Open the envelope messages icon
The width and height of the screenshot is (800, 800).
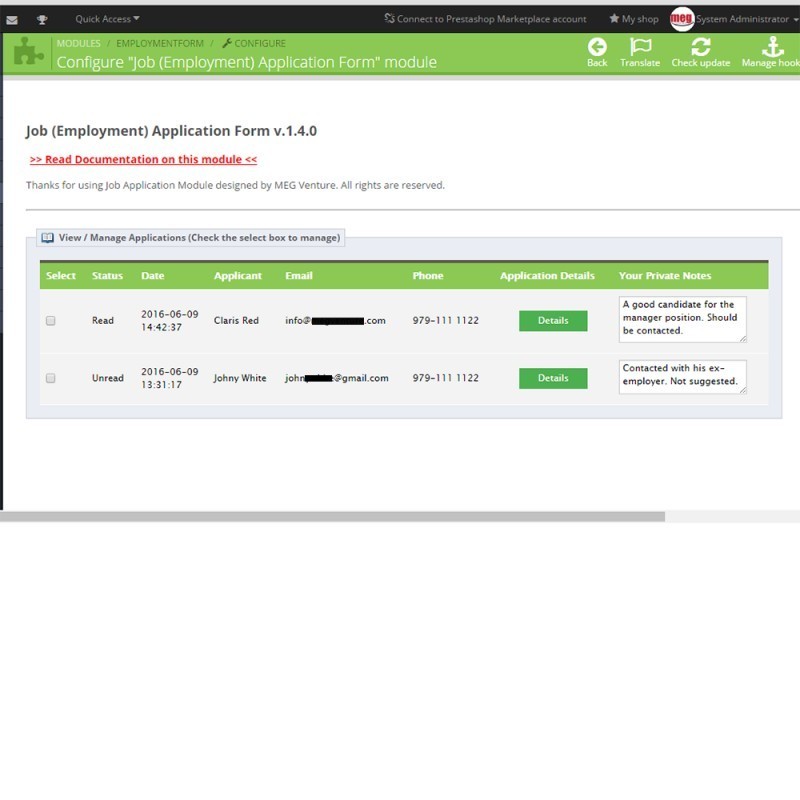[12, 20]
